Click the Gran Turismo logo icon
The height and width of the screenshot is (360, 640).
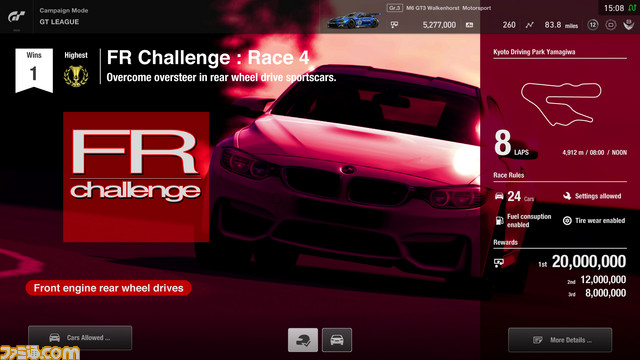tap(17, 16)
